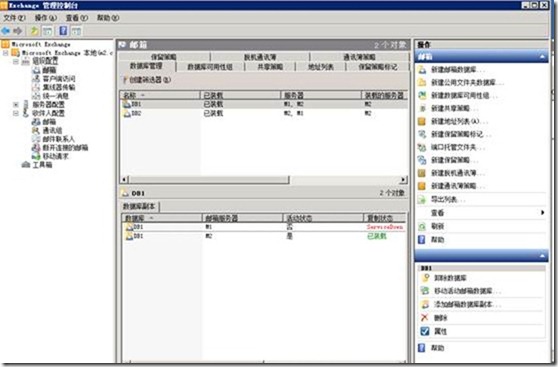Screen dimensions: 558x367
Task: Select 邮箱 under 收件人配置
Action: pos(49,122)
